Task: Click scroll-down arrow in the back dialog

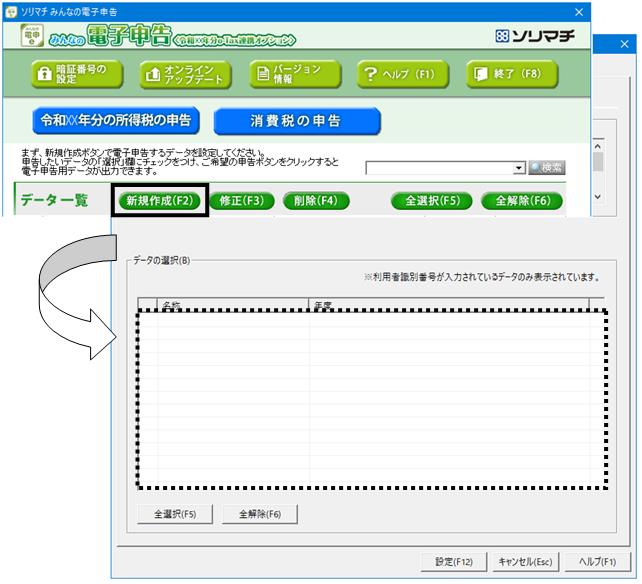Action: click(598, 197)
